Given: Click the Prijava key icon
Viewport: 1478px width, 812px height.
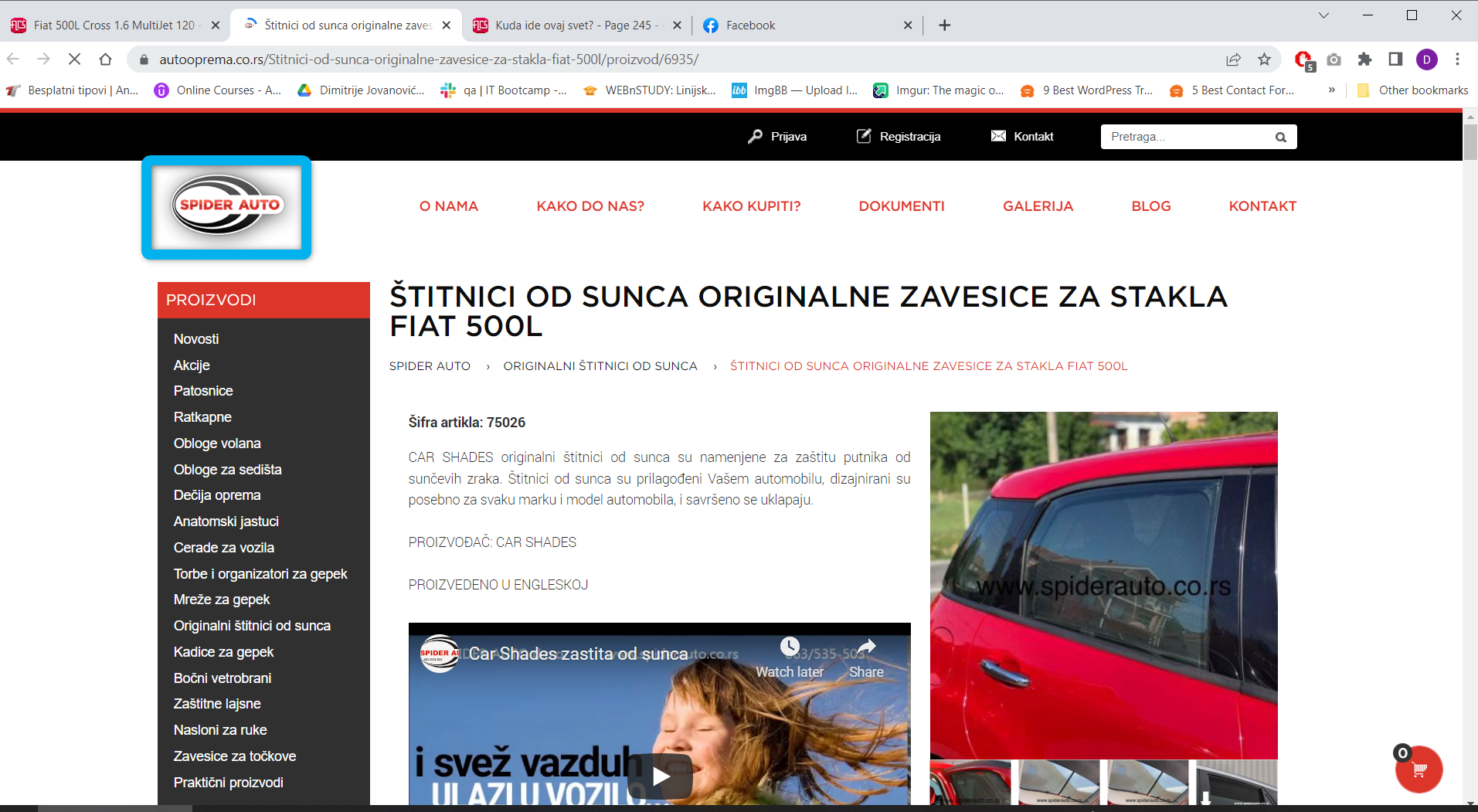Looking at the screenshot, I should (755, 137).
